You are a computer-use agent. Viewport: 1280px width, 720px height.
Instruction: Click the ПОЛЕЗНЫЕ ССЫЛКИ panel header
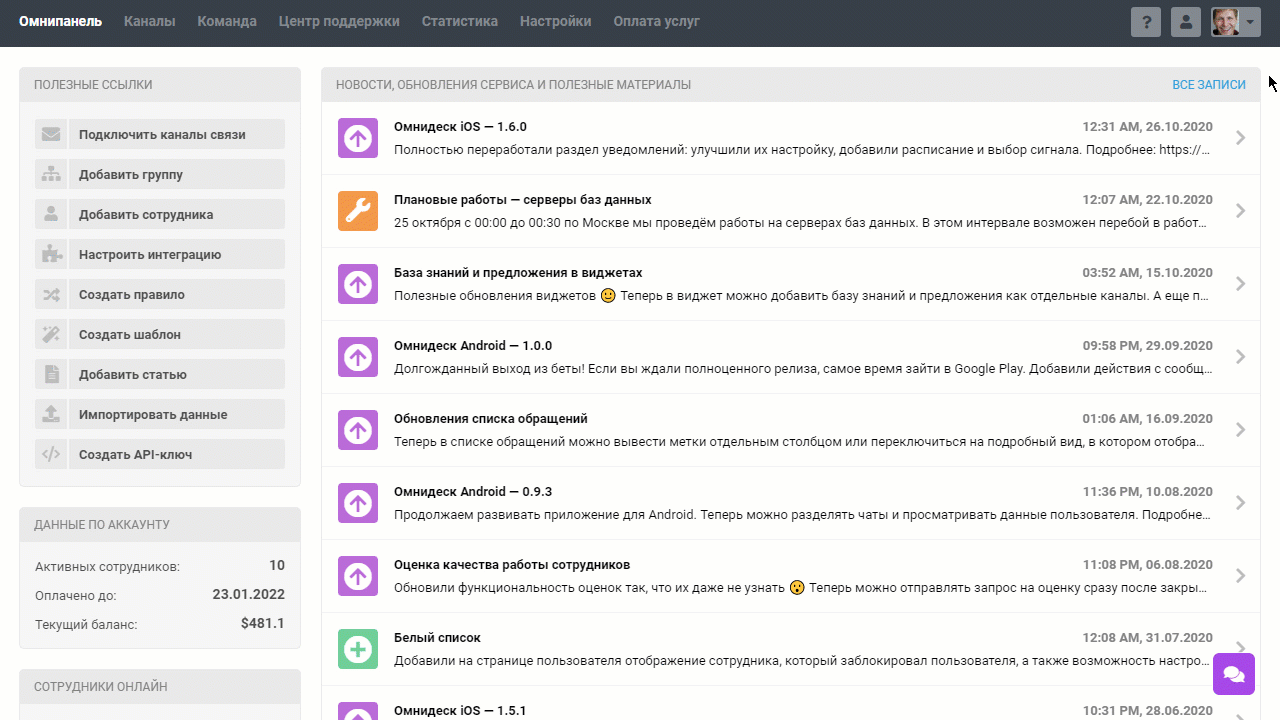pyautogui.click(x=160, y=85)
